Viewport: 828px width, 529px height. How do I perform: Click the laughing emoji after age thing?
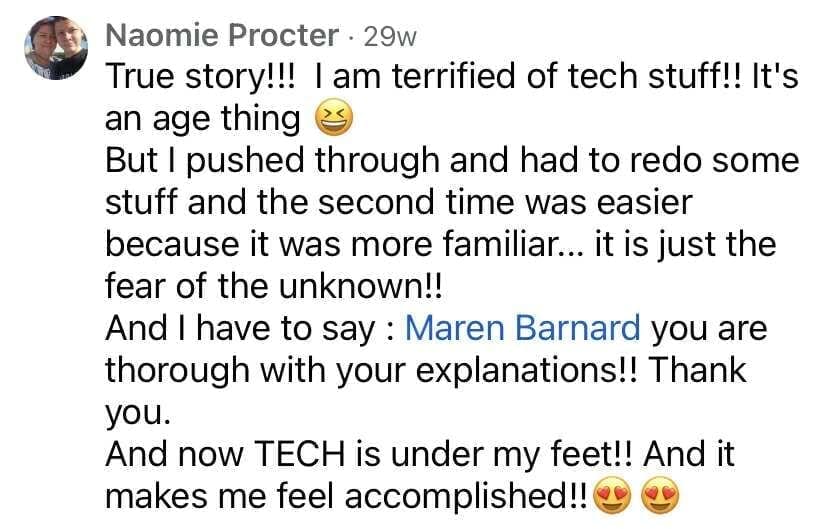pyautogui.click(x=334, y=119)
